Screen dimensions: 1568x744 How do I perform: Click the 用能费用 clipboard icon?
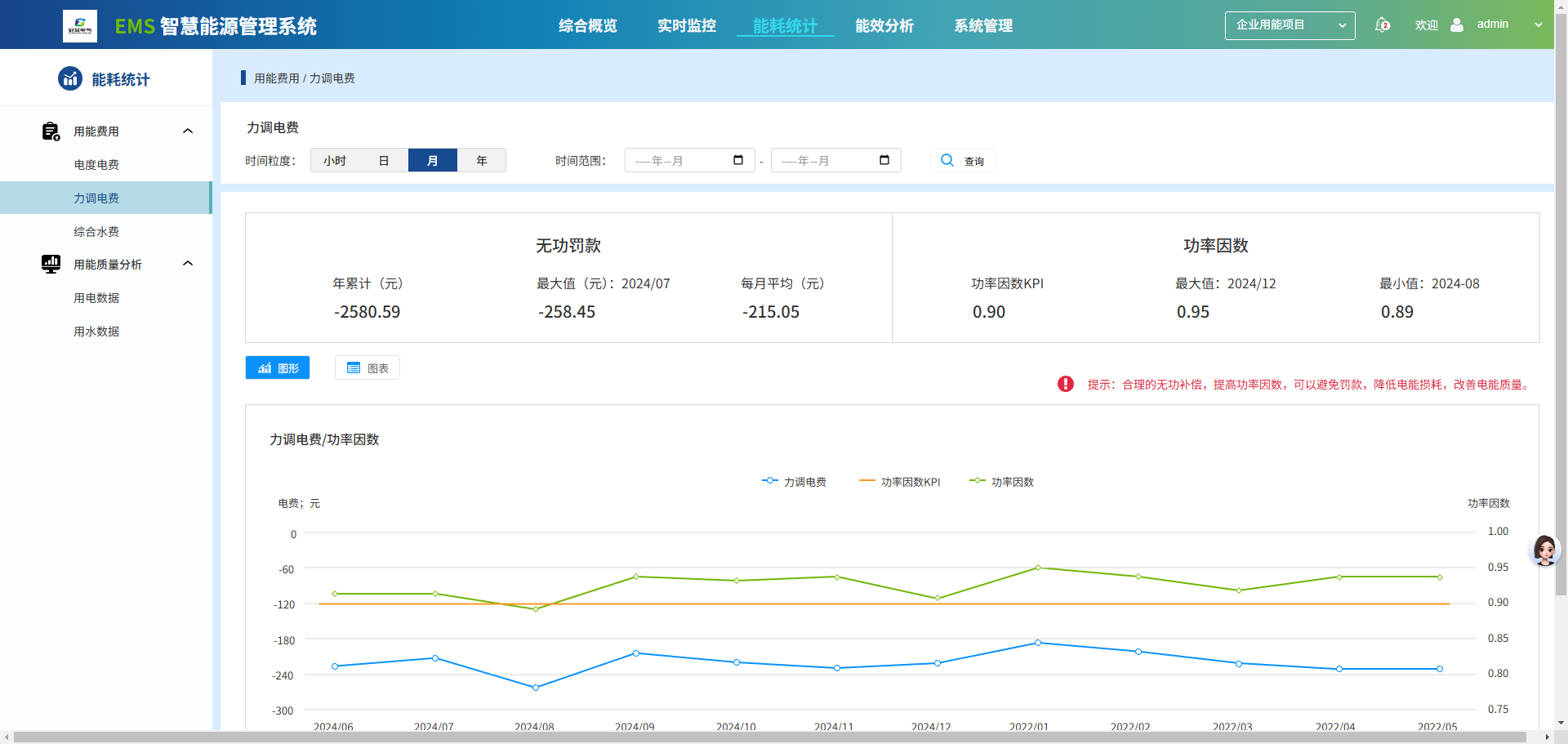pos(51,131)
